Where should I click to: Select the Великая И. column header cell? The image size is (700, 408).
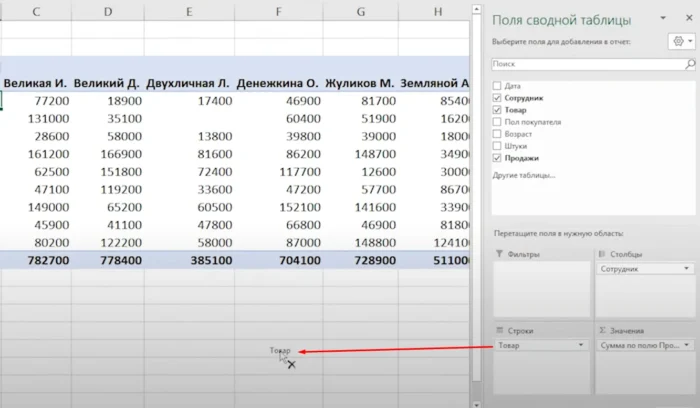35,82
